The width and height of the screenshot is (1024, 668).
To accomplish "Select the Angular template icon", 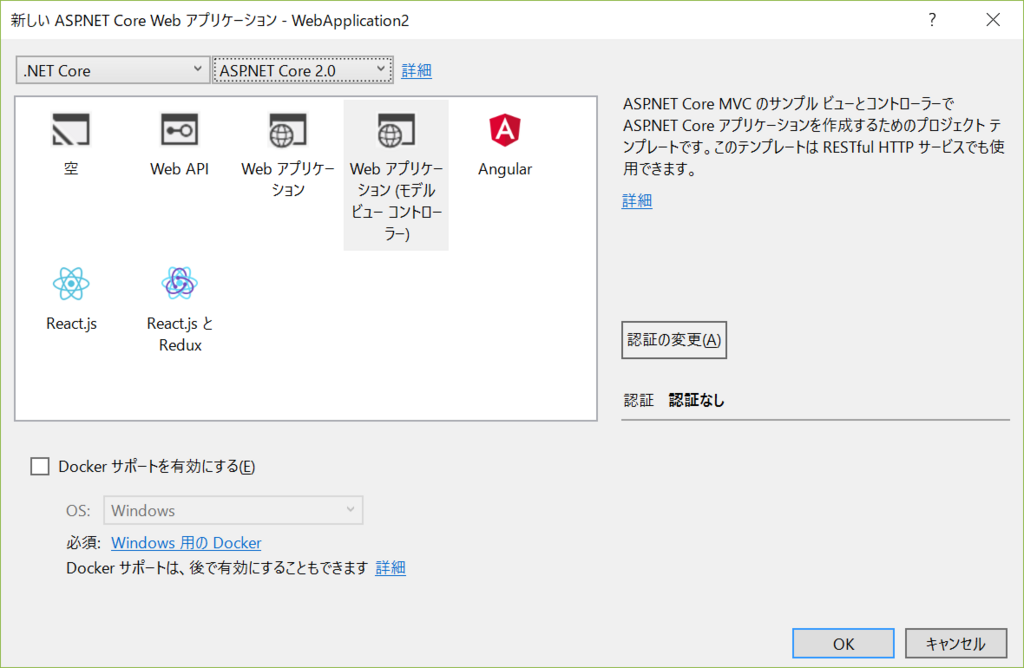I will 505,130.
